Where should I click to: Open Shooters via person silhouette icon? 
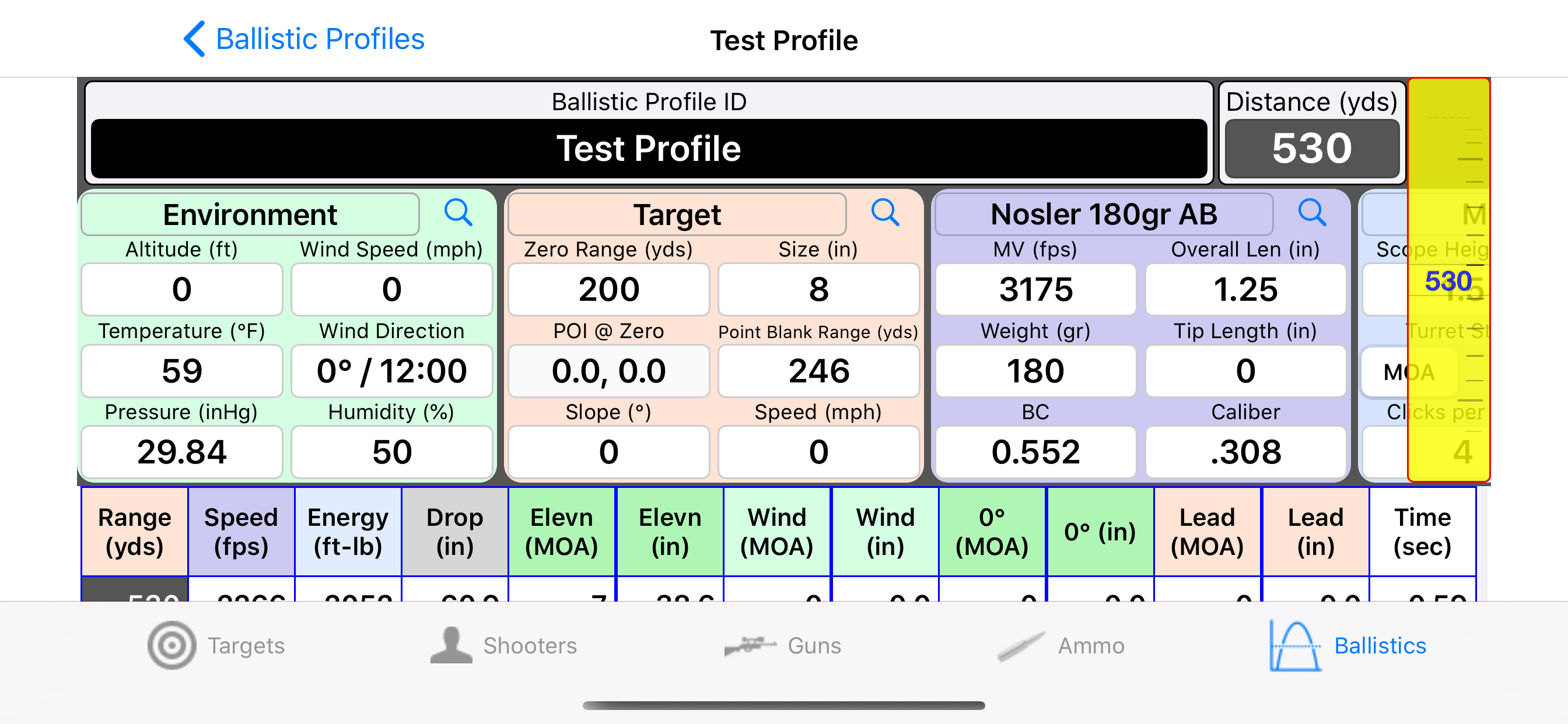tap(451, 645)
